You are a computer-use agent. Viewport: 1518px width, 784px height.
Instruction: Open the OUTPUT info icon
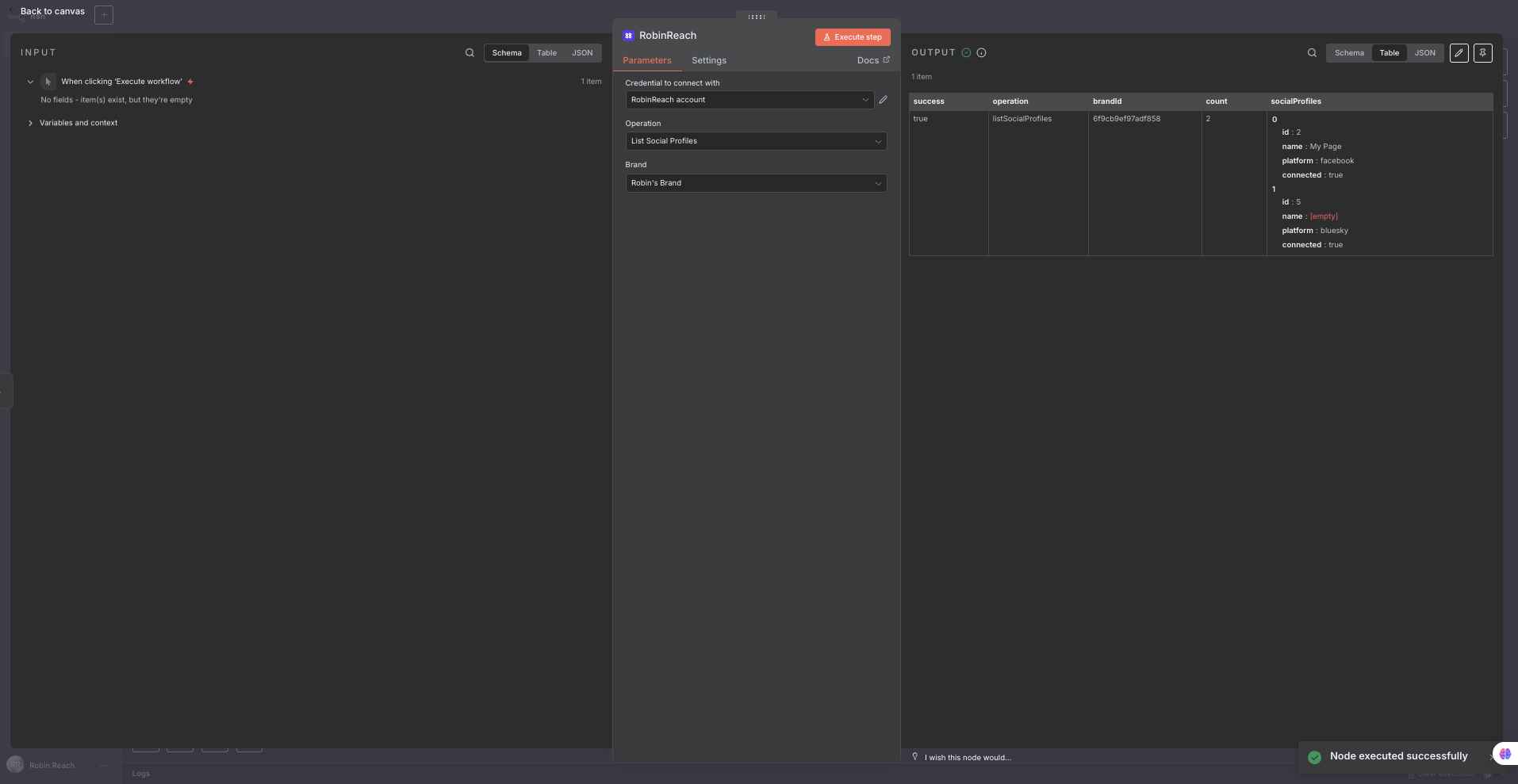point(981,53)
